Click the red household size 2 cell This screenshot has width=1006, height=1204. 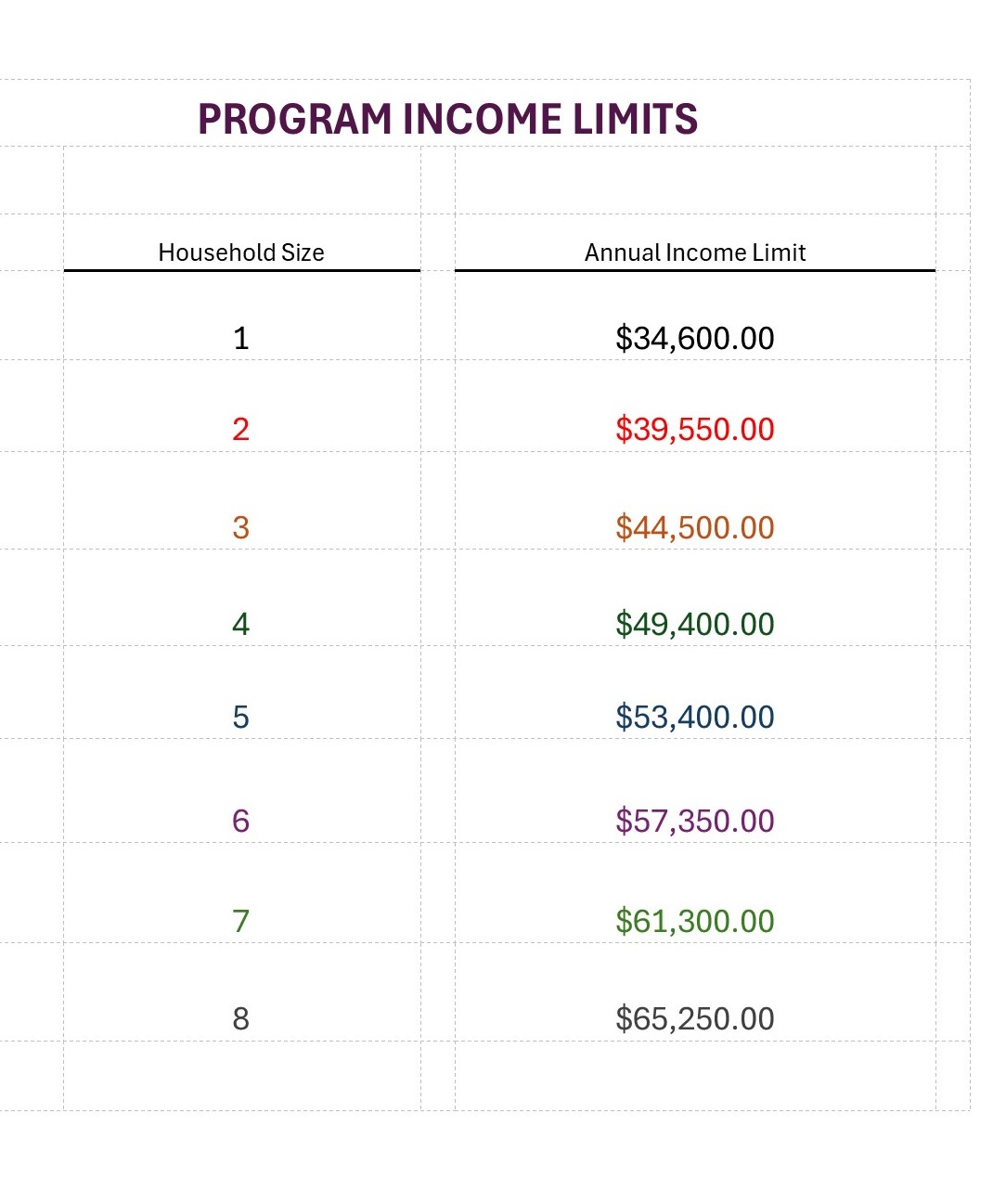click(x=241, y=429)
